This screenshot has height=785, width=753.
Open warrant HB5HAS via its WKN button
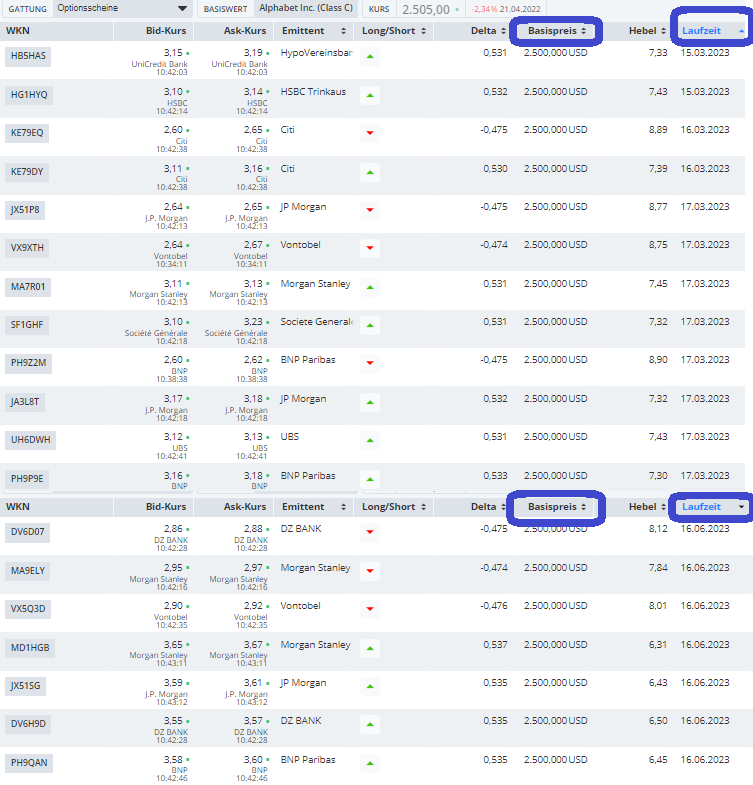[x=28, y=56]
